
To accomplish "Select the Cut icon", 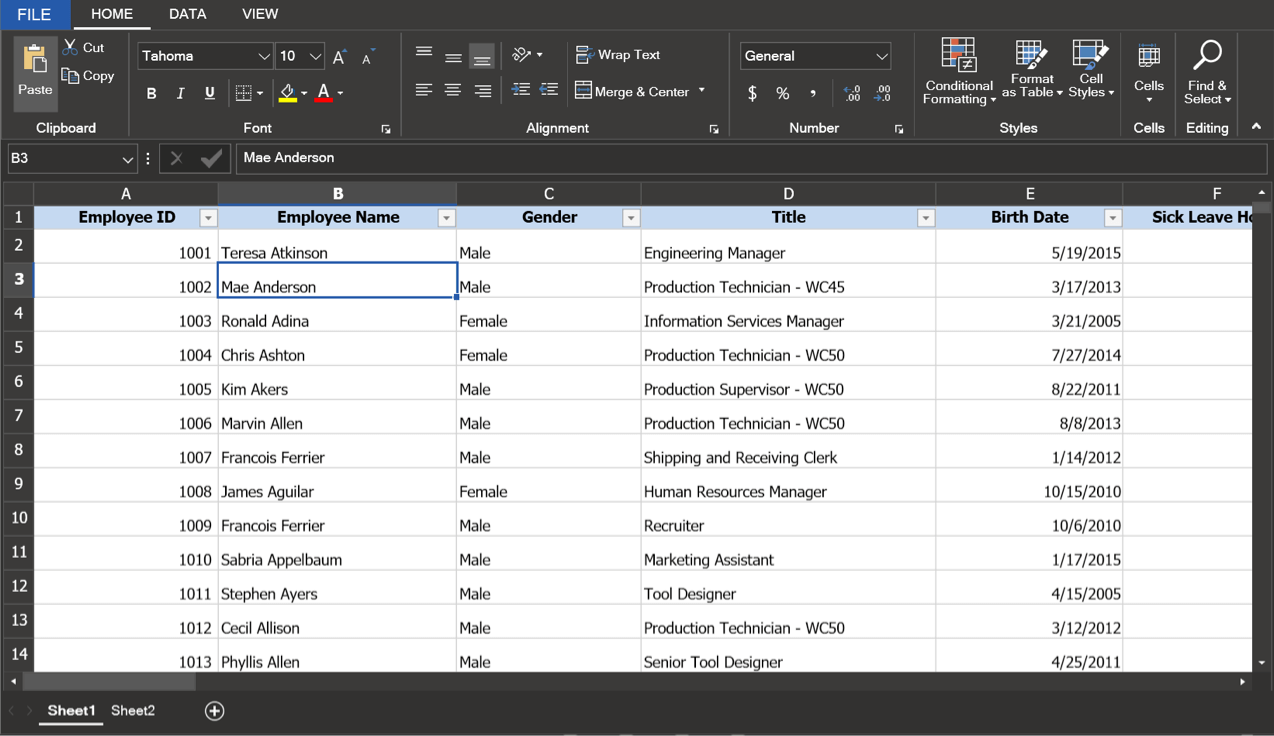I will (72, 47).
